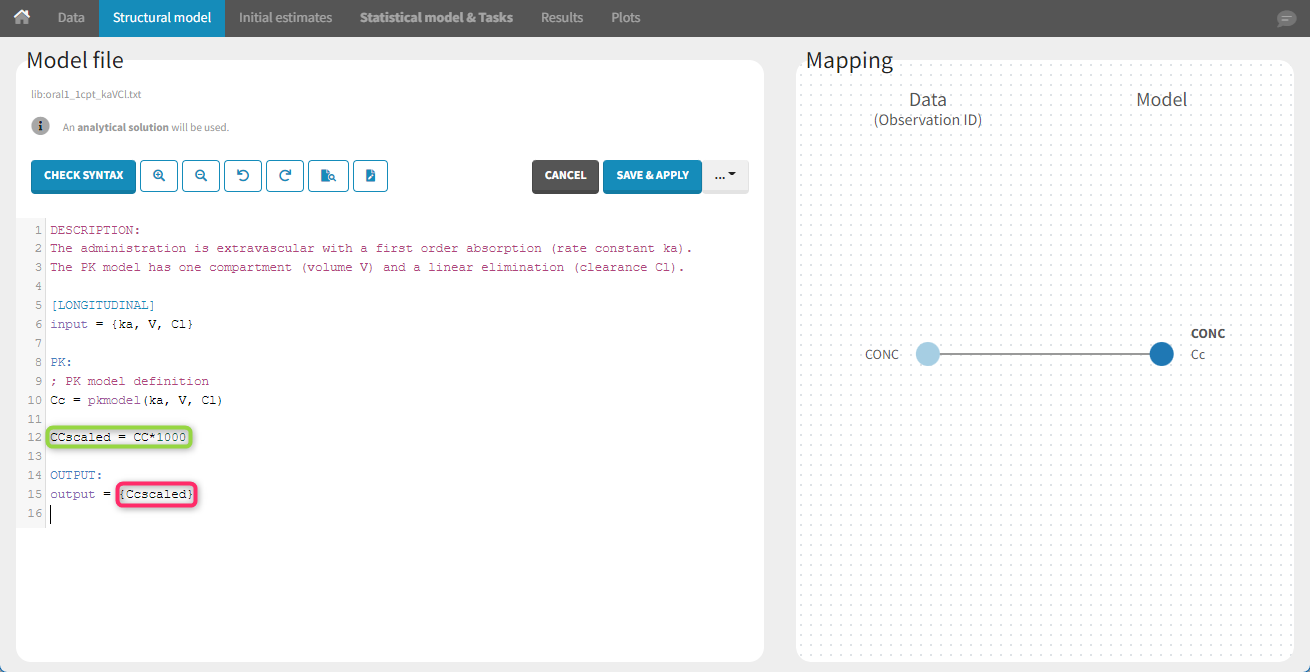Screen dimensions: 1310x672
Task: Open the Initial estimates tab
Action: [x=285, y=18]
